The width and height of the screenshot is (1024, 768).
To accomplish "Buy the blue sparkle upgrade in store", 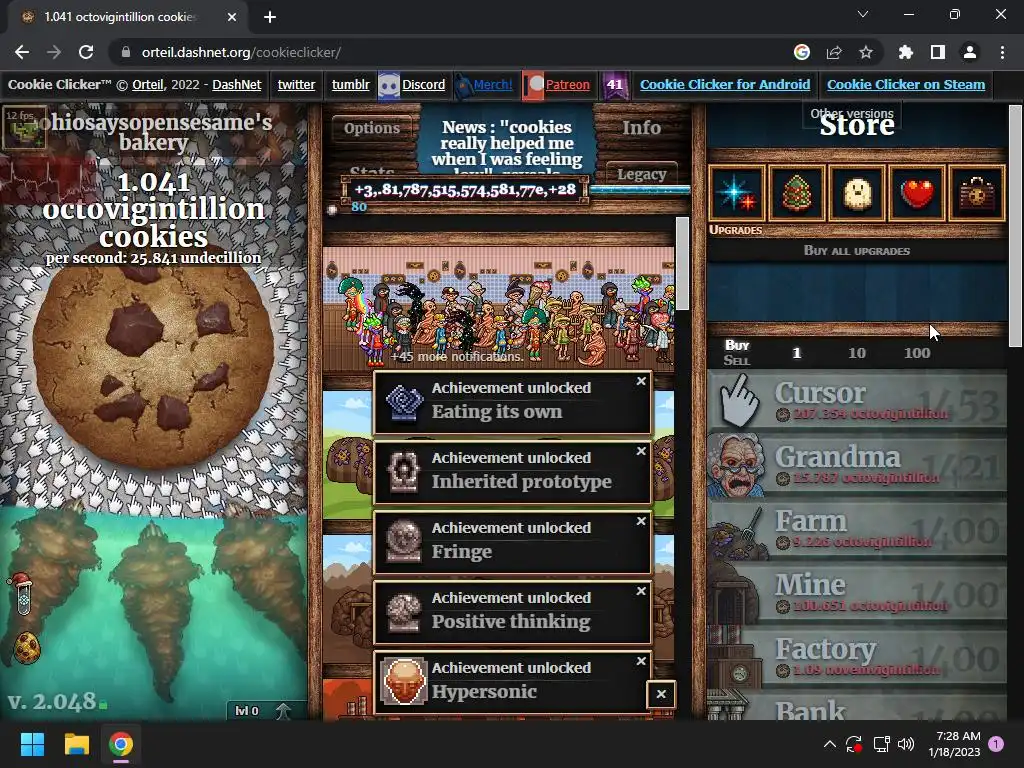I will coord(737,194).
